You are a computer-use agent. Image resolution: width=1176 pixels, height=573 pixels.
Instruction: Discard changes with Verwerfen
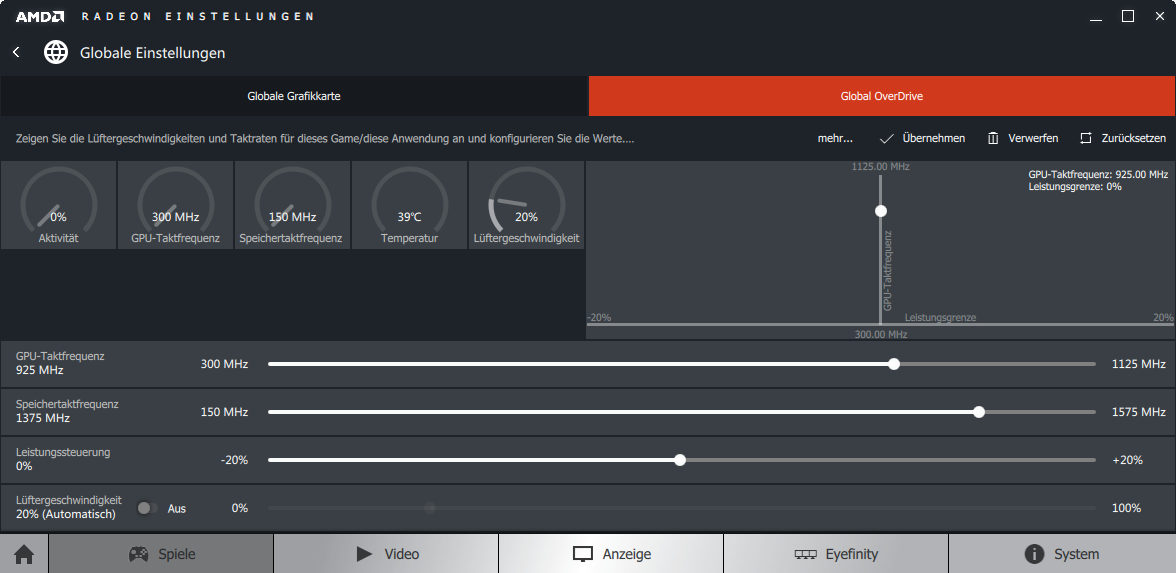[x=1022, y=138]
